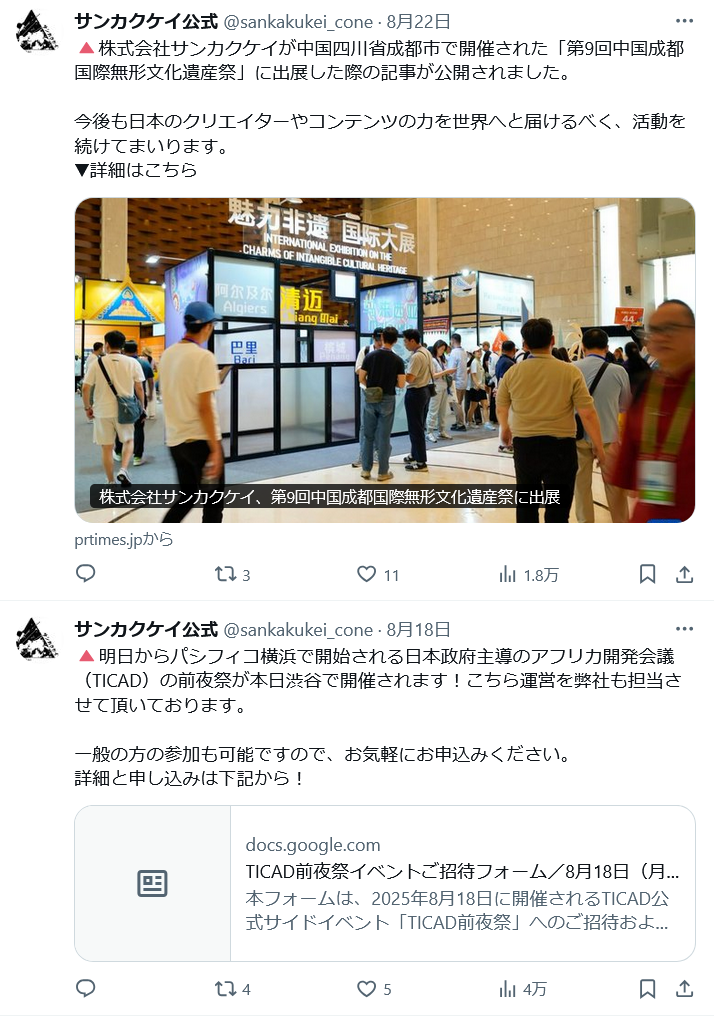Open more options on August 22 post

pos(684,21)
